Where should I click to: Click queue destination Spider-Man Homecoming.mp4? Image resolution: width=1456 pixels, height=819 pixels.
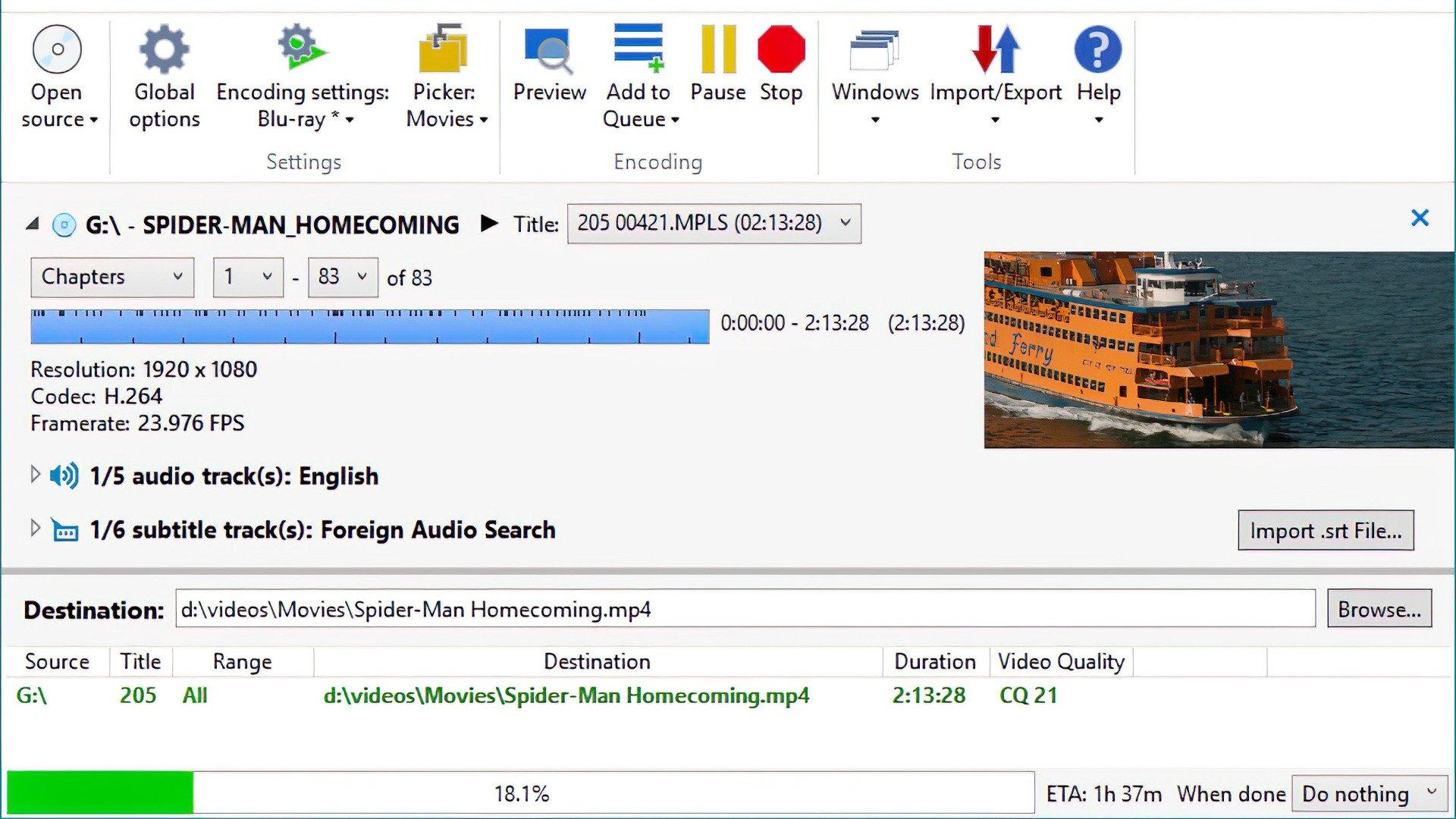(x=566, y=695)
